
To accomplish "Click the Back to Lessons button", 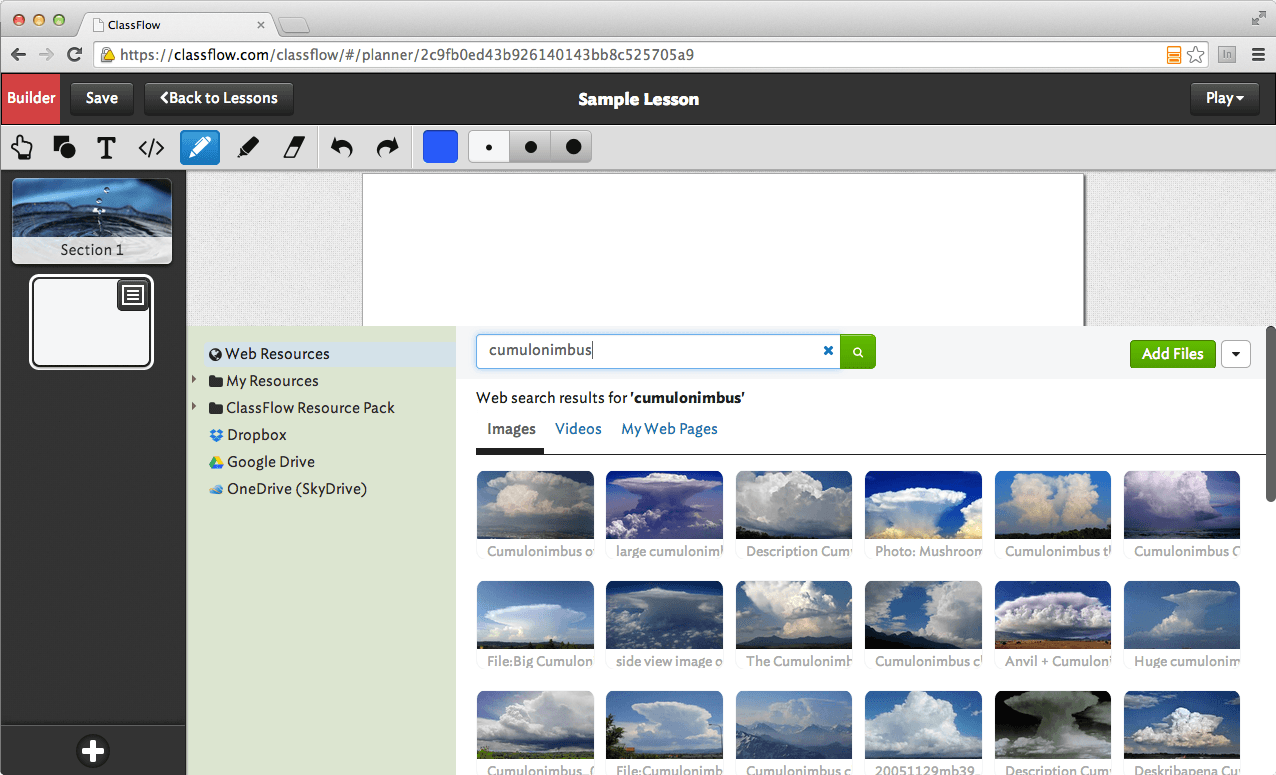I will tap(219, 98).
